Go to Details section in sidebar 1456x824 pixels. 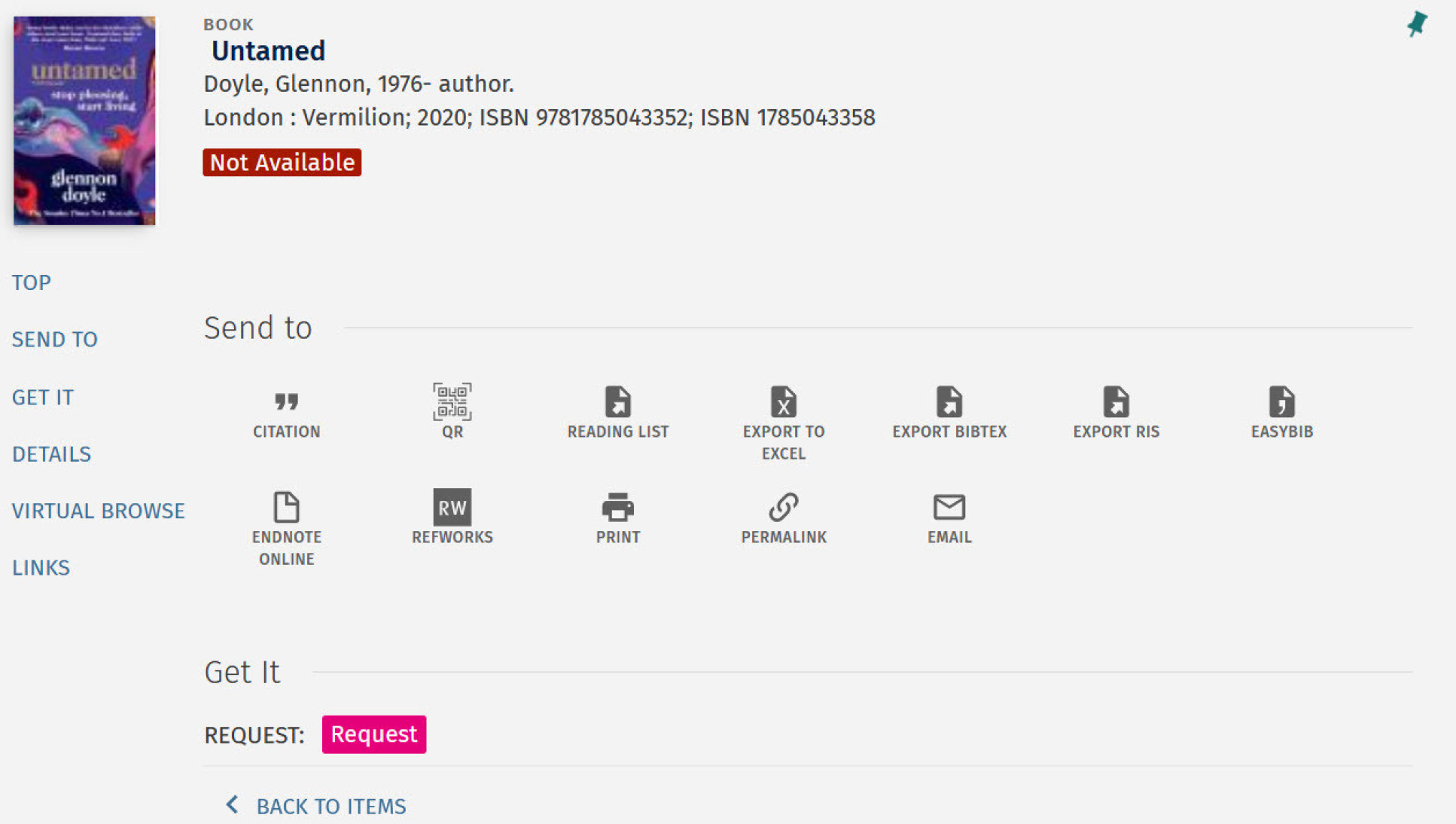(51, 454)
